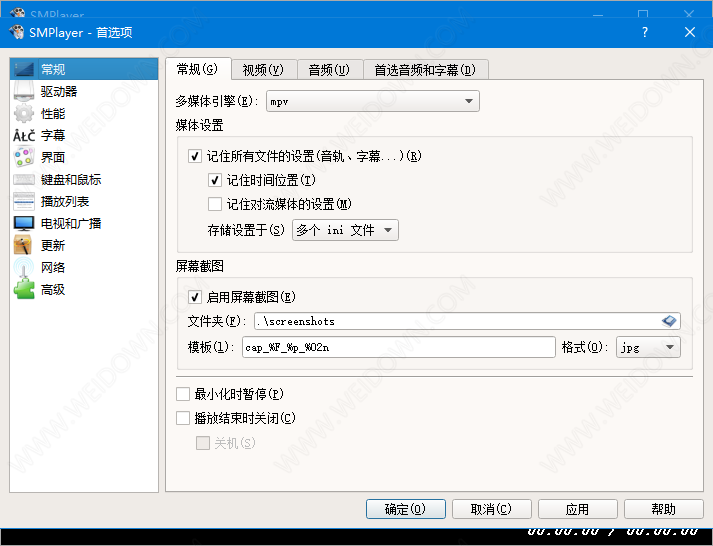Viewport: 713px width, 546px height.
Task: Uncheck 记住时间位置 checkbox
Action: (215, 180)
